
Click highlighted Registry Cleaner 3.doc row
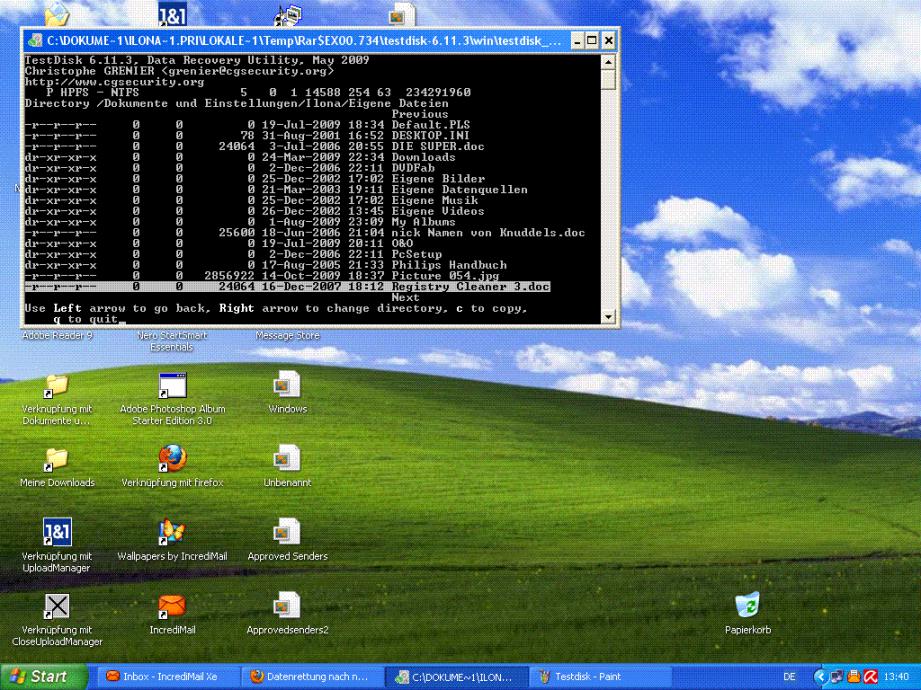coord(287,287)
